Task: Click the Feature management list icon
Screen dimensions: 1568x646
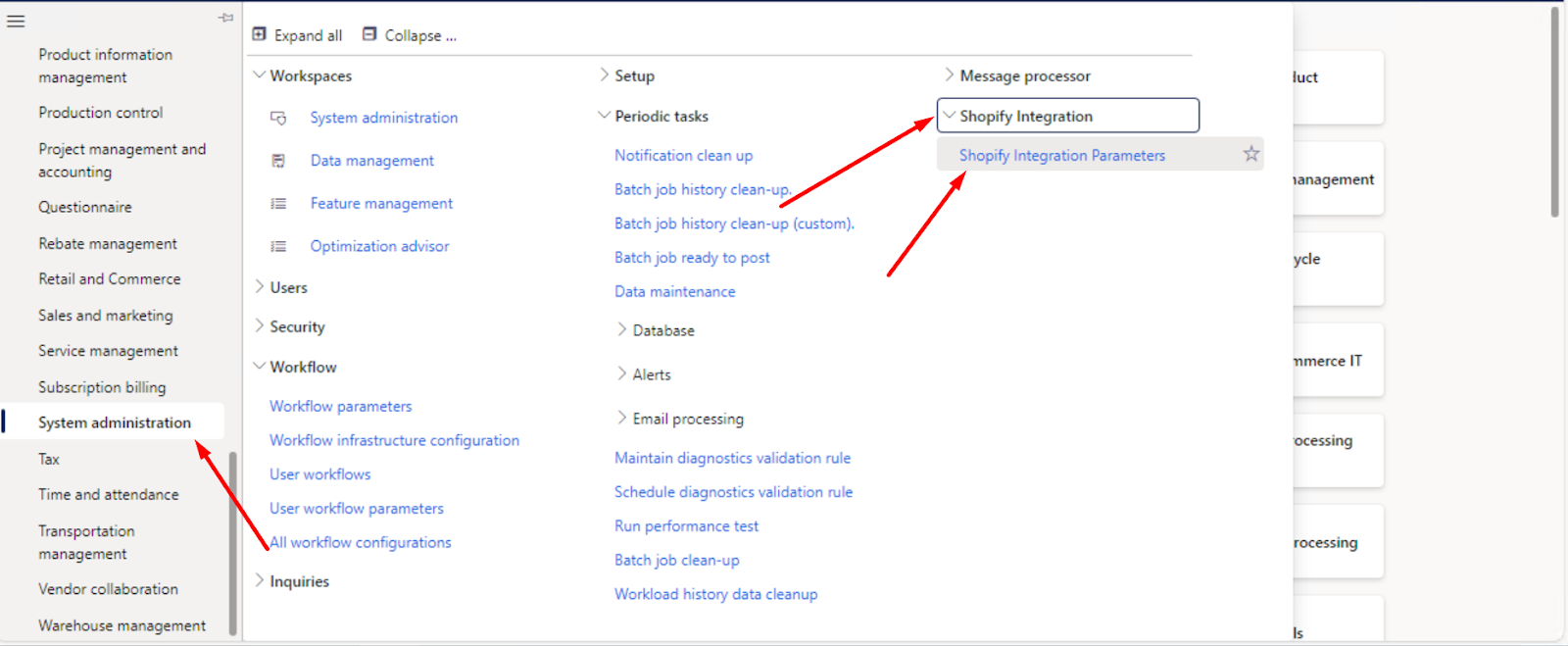Action: pos(278,204)
